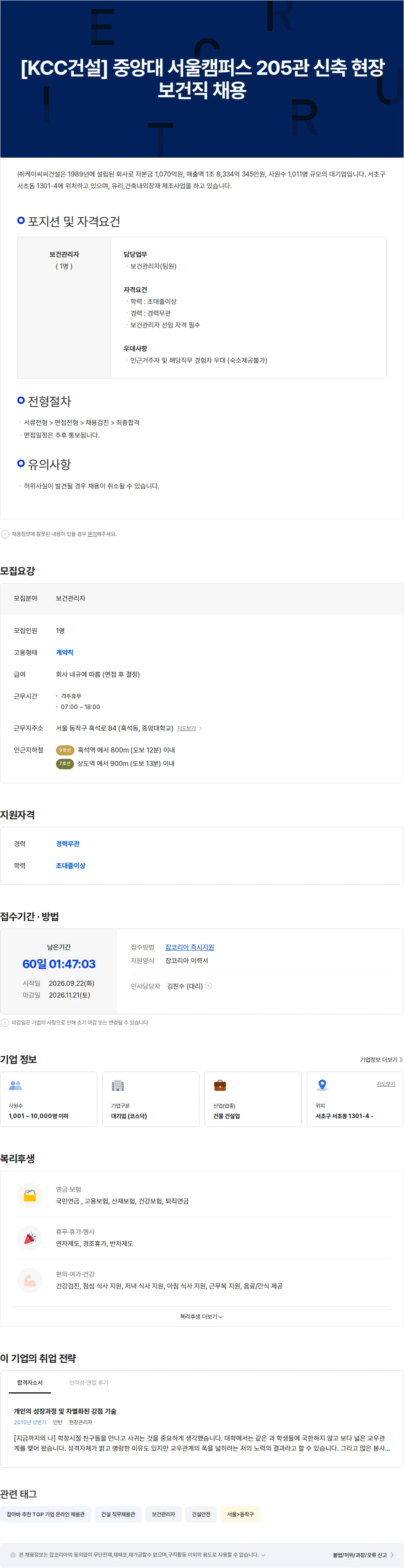The width and height of the screenshot is (404, 1568).
Task: Click the 9호선 subway line badge
Action: (64, 750)
